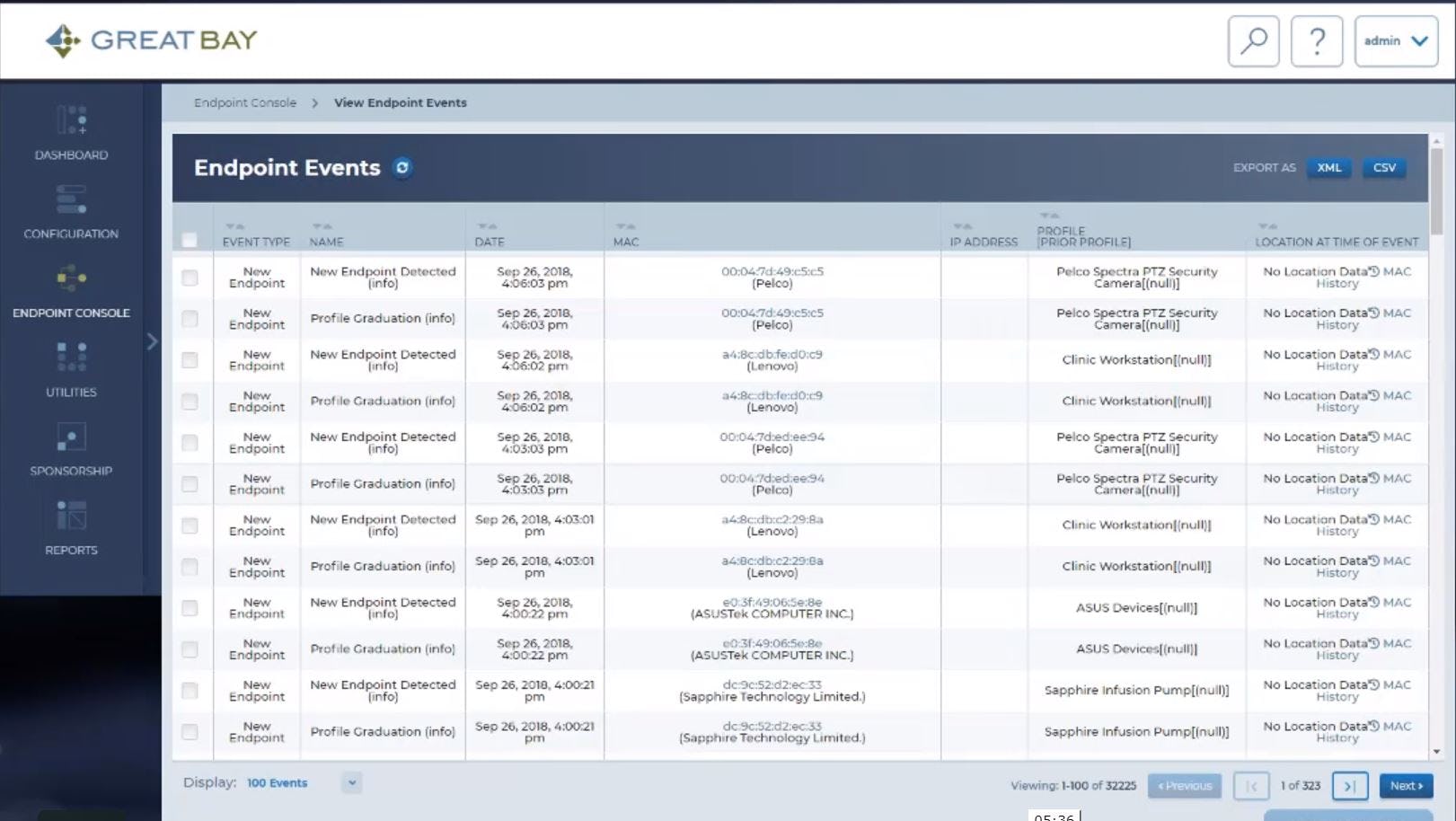This screenshot has height=821, width=1456.
Task: Open the help dialog
Action: click(x=1317, y=40)
